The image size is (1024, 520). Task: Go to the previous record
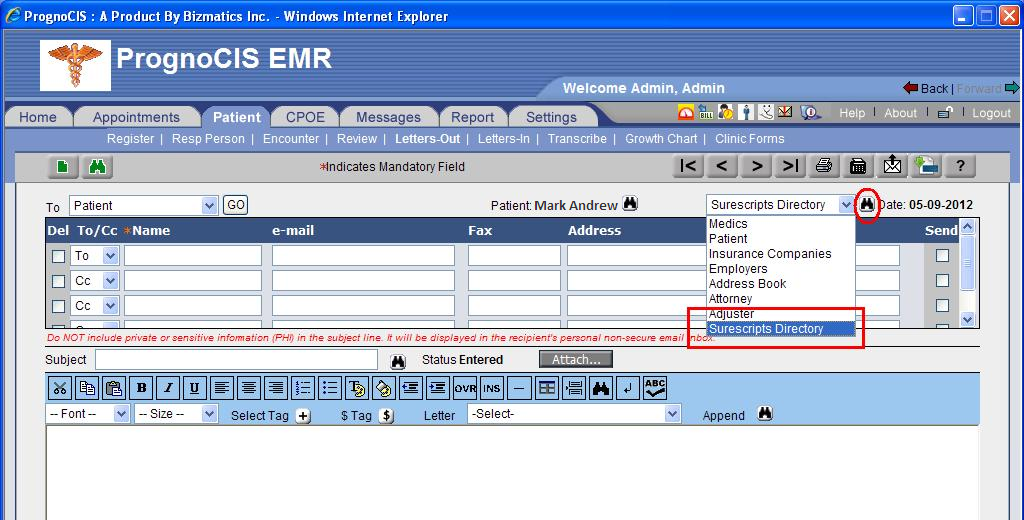722,166
